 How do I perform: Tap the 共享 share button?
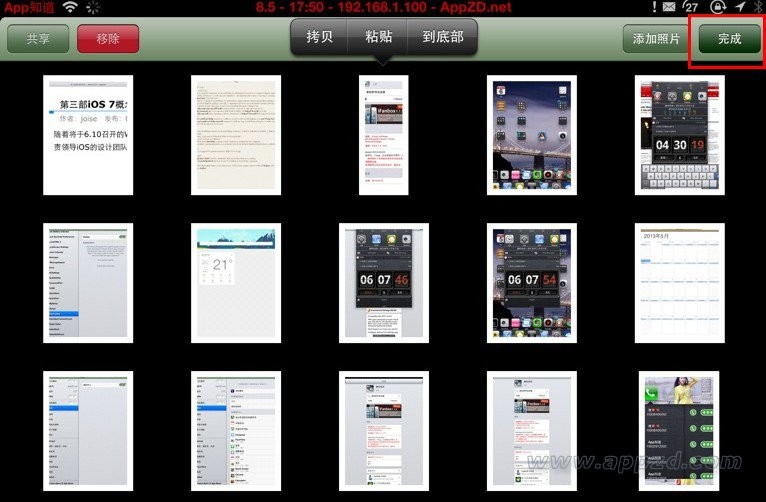[38, 38]
